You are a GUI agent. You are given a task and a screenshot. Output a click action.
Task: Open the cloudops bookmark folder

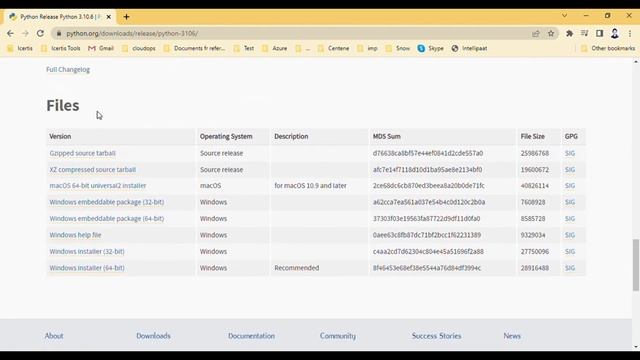click(x=138, y=48)
